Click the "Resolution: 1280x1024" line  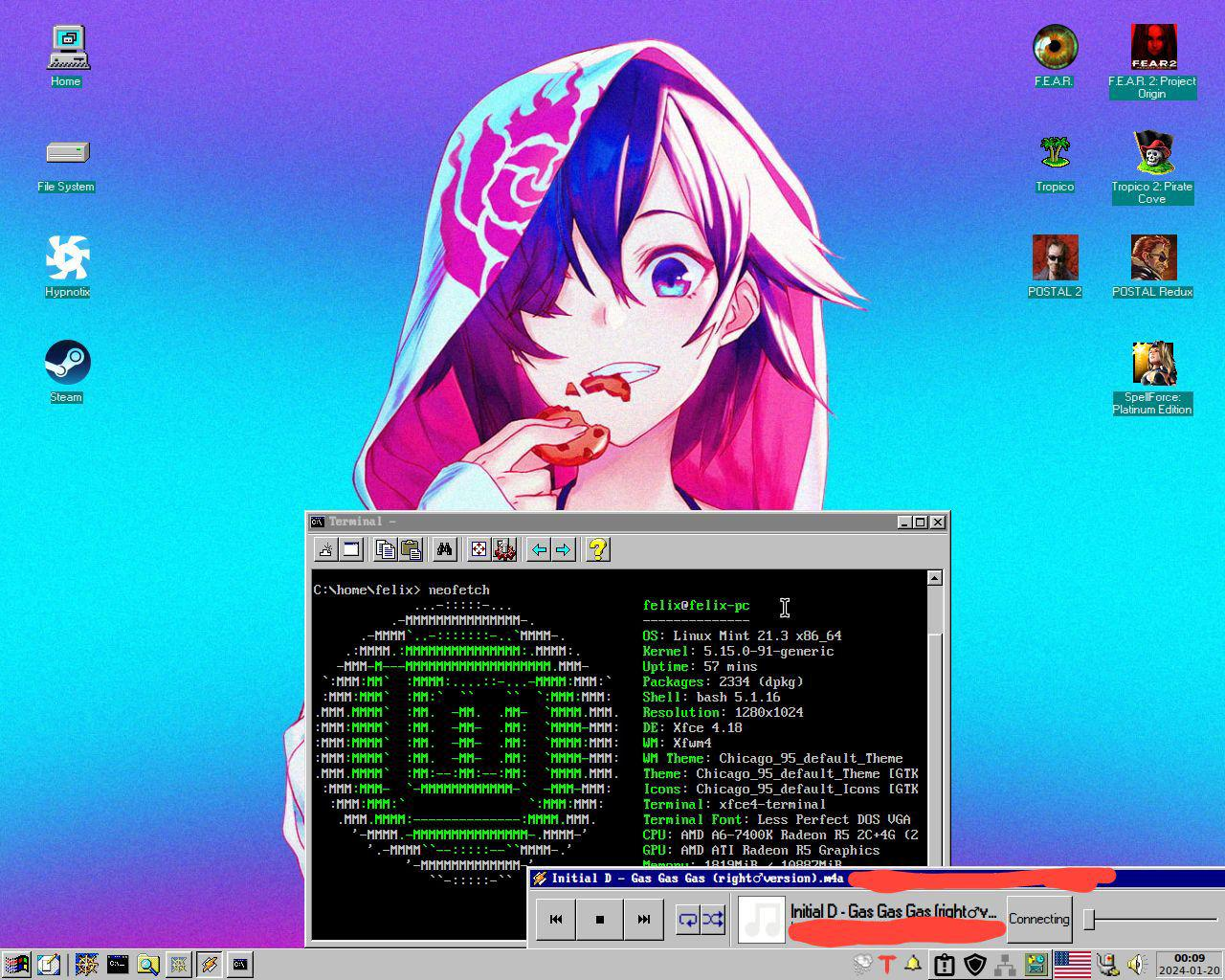[724, 713]
